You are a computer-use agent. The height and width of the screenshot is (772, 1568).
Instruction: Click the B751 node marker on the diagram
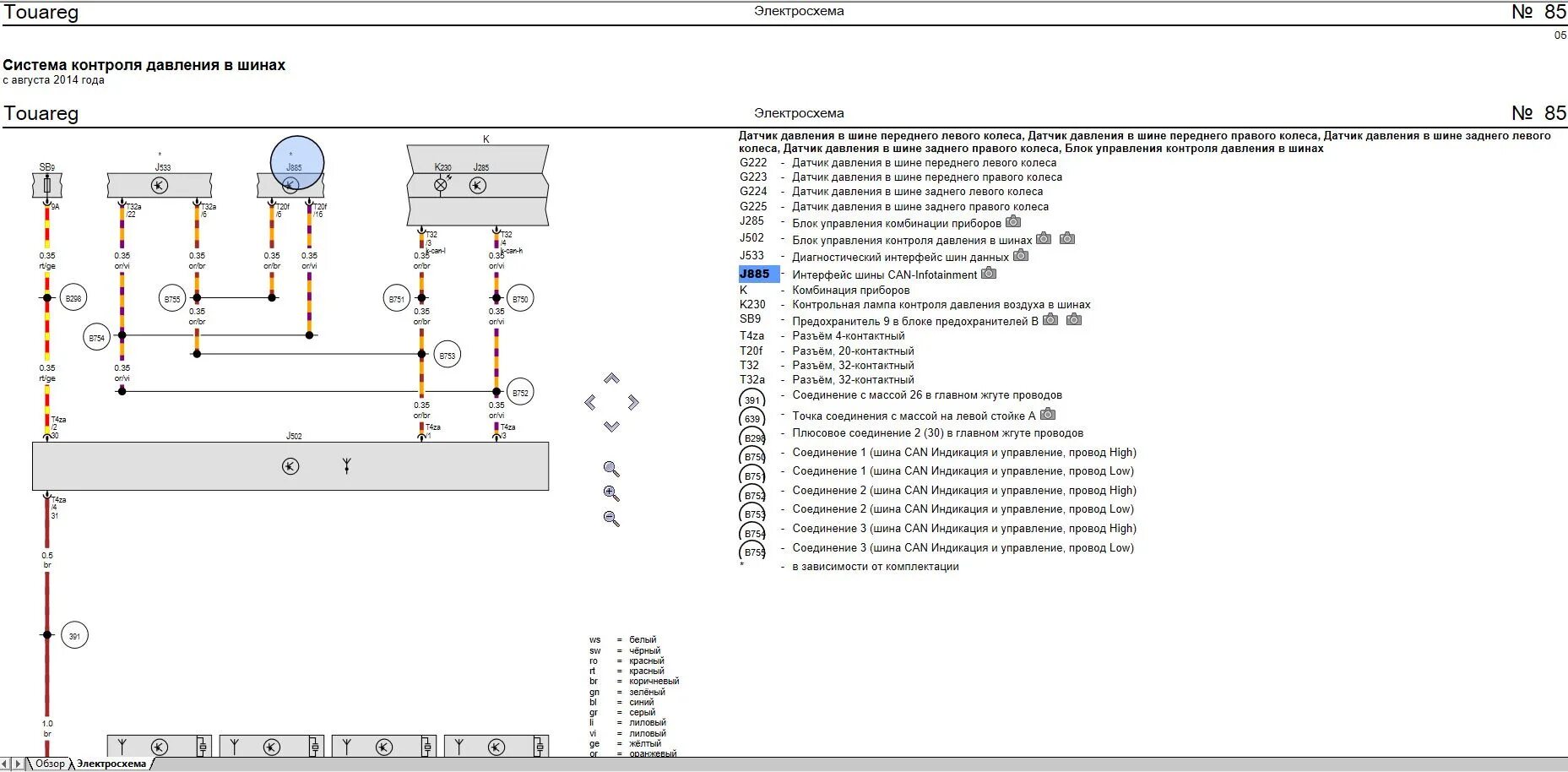tap(396, 299)
